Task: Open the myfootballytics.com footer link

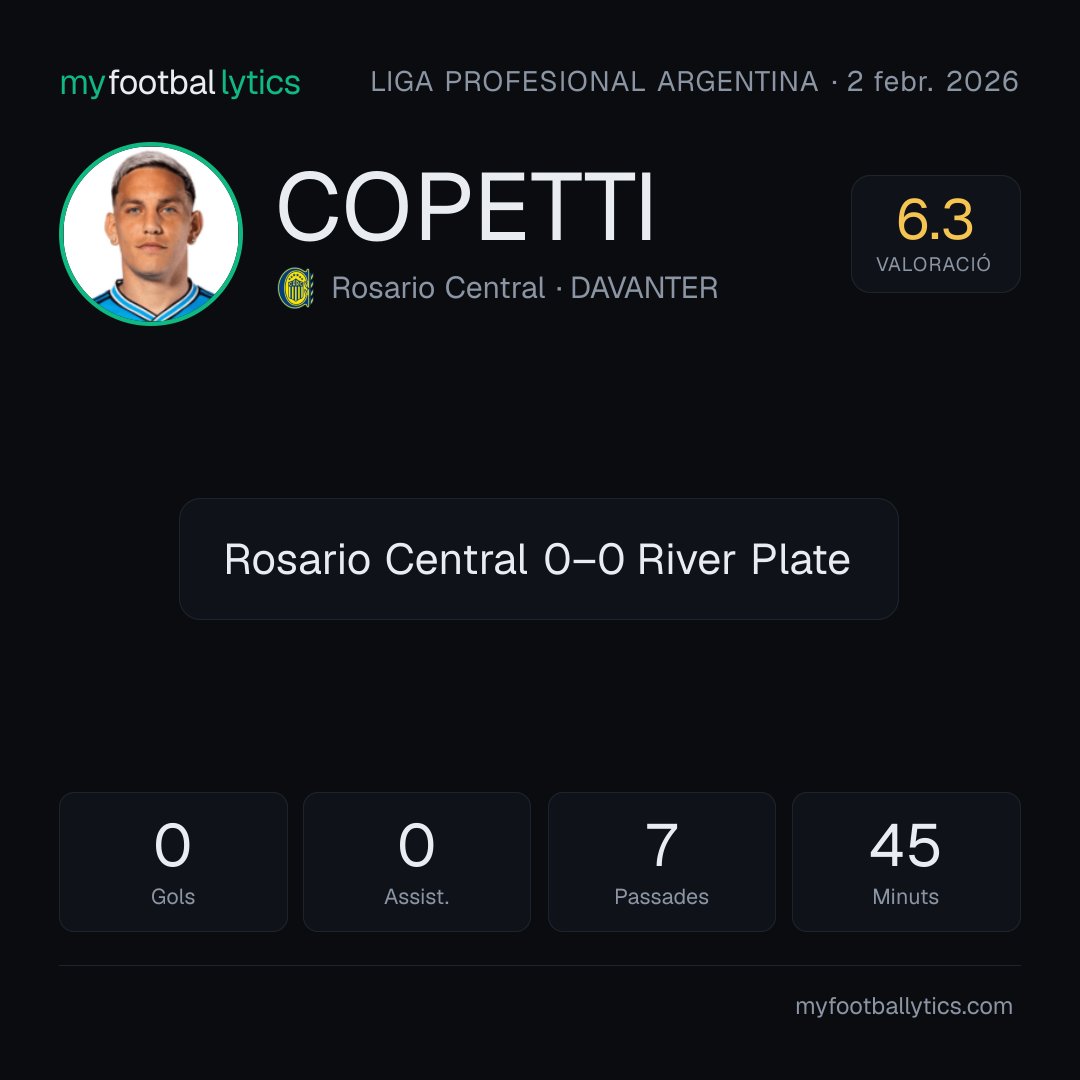Action: (904, 1006)
